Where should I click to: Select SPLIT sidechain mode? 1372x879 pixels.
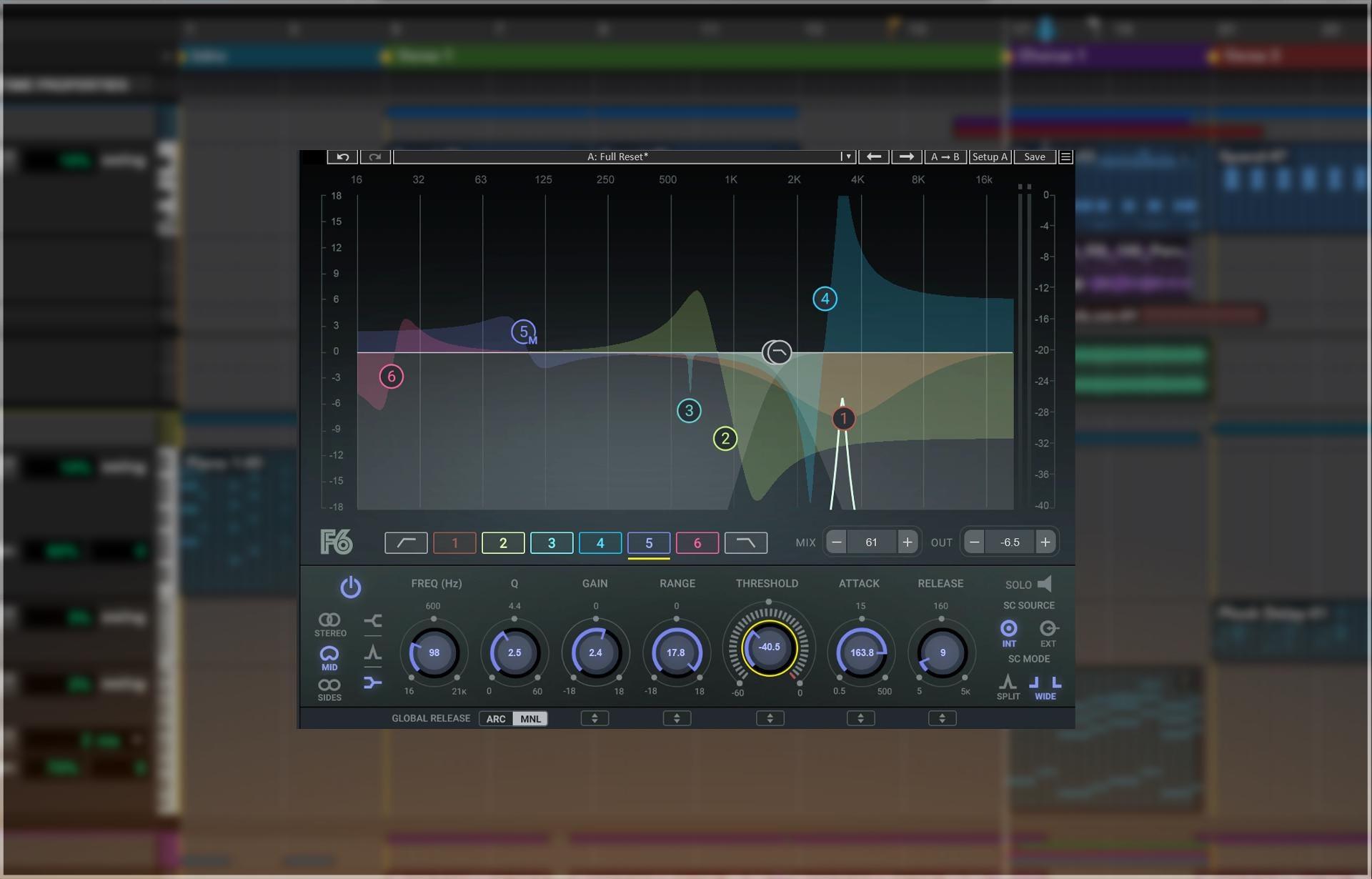point(1008,687)
